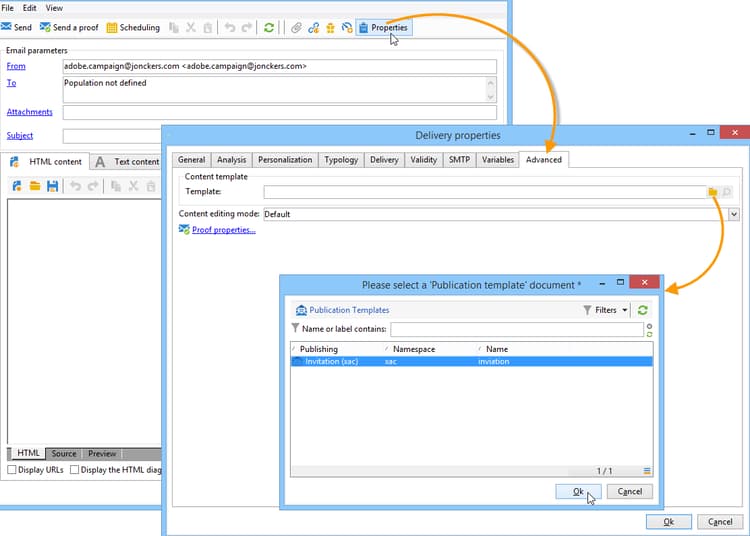Image resolution: width=750 pixels, height=536 pixels.
Task: Select the Invitation (sac) template row
Action: tap(471, 361)
